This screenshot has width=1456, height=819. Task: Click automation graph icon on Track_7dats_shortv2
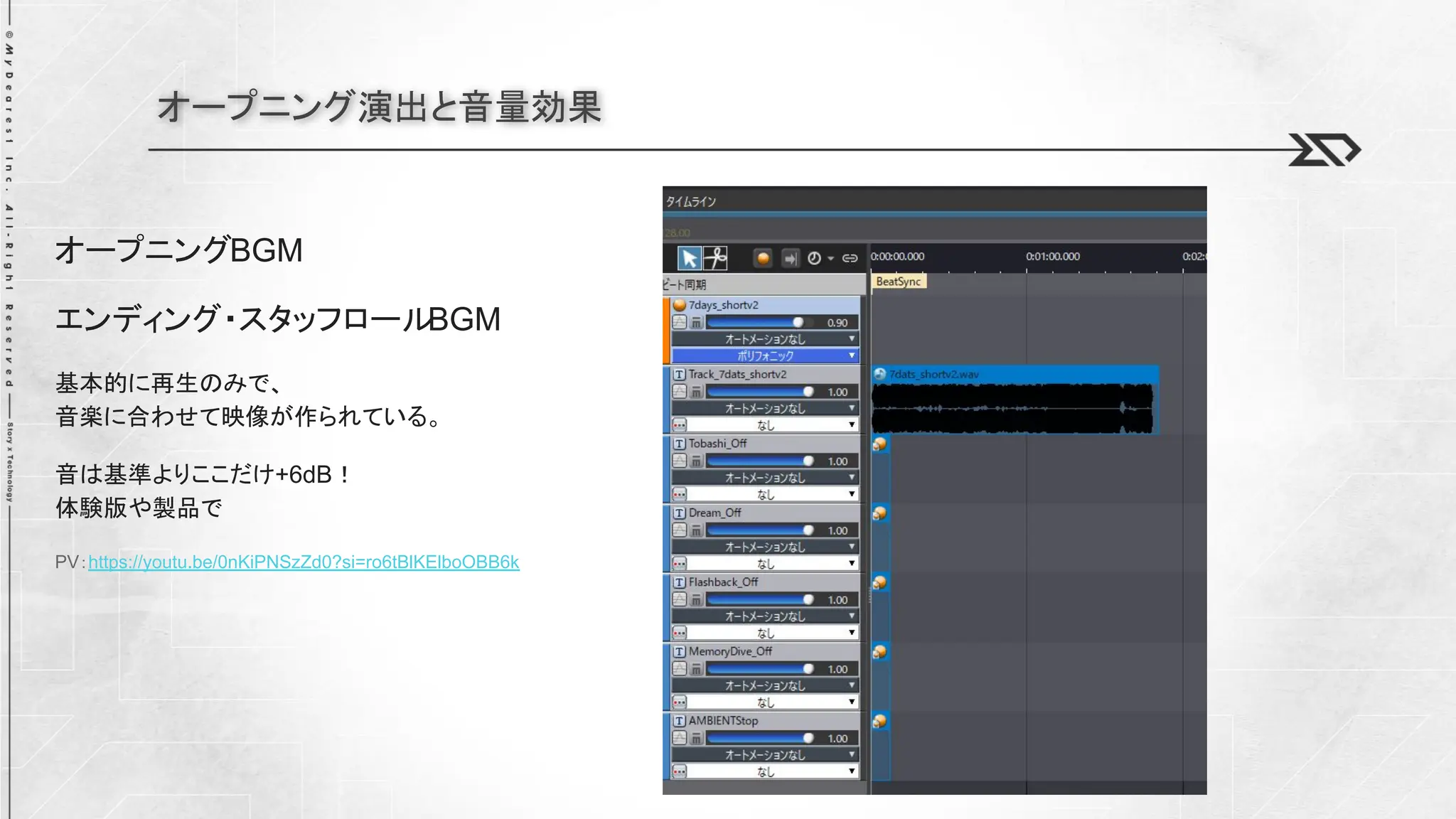(x=680, y=392)
